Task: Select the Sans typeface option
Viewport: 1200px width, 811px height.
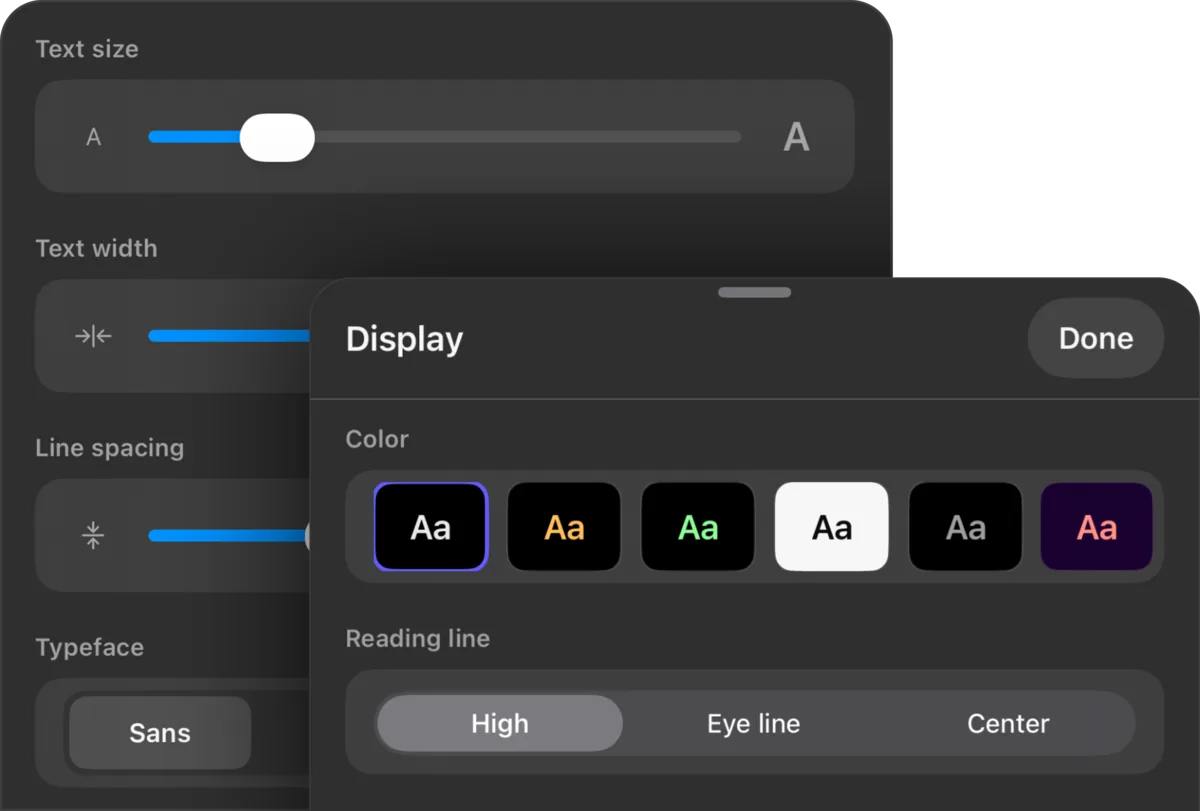Action: [160, 733]
